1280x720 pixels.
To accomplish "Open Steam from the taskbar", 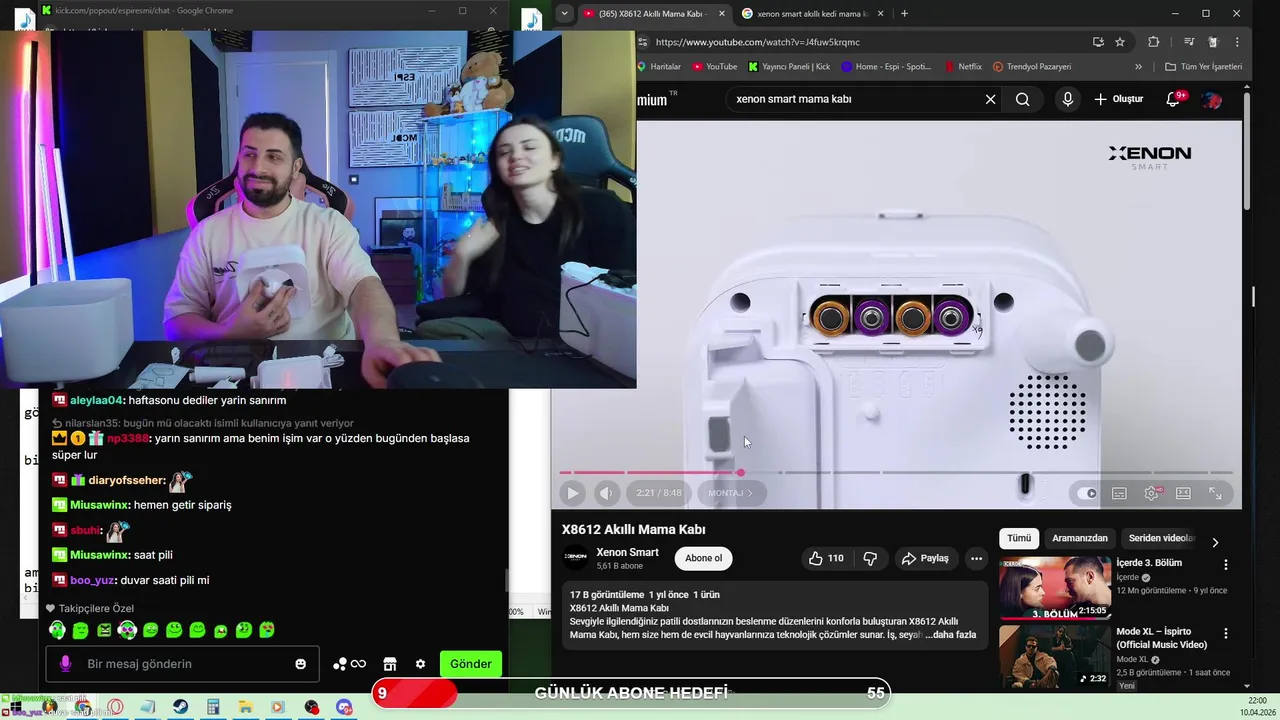I will pos(180,707).
